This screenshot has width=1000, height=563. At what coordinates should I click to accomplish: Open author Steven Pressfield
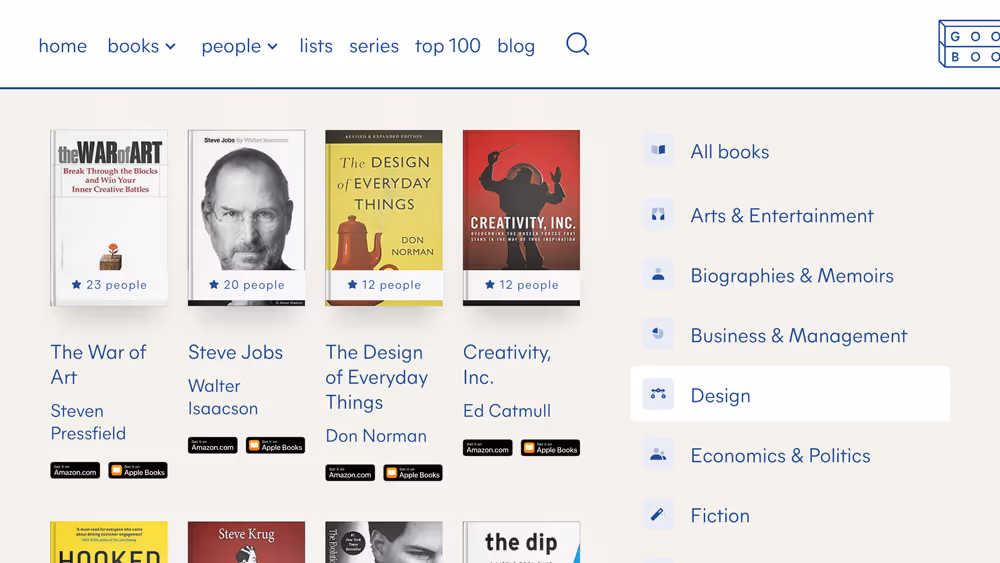pyautogui.click(x=88, y=422)
